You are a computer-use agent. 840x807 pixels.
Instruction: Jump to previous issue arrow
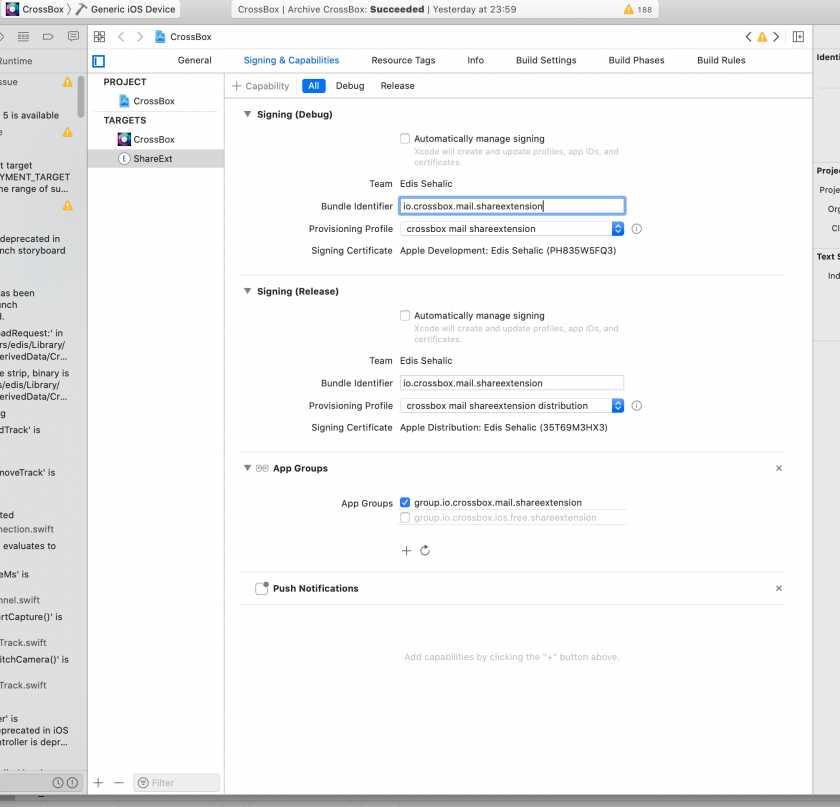point(748,36)
